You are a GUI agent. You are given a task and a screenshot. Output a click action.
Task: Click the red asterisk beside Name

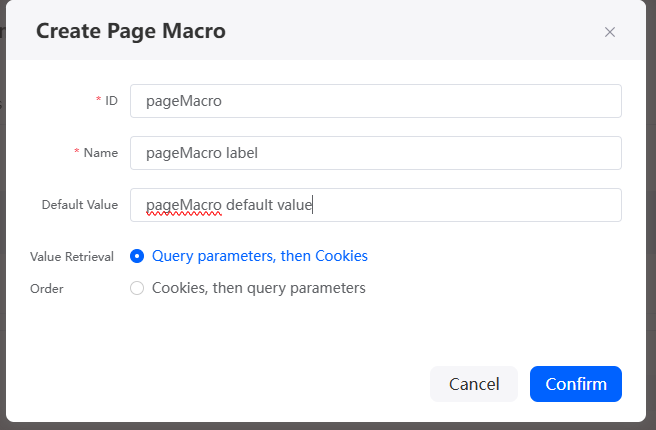77,151
